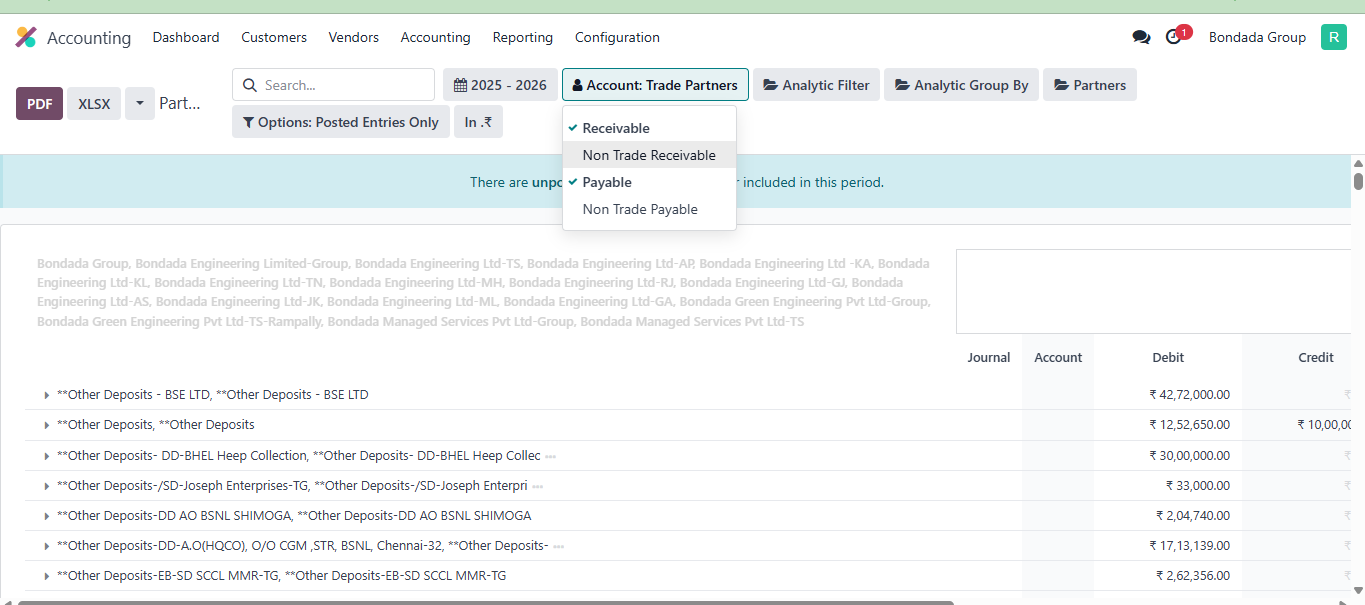
Task: Open the activities clock icon with badge
Action: (x=1176, y=36)
